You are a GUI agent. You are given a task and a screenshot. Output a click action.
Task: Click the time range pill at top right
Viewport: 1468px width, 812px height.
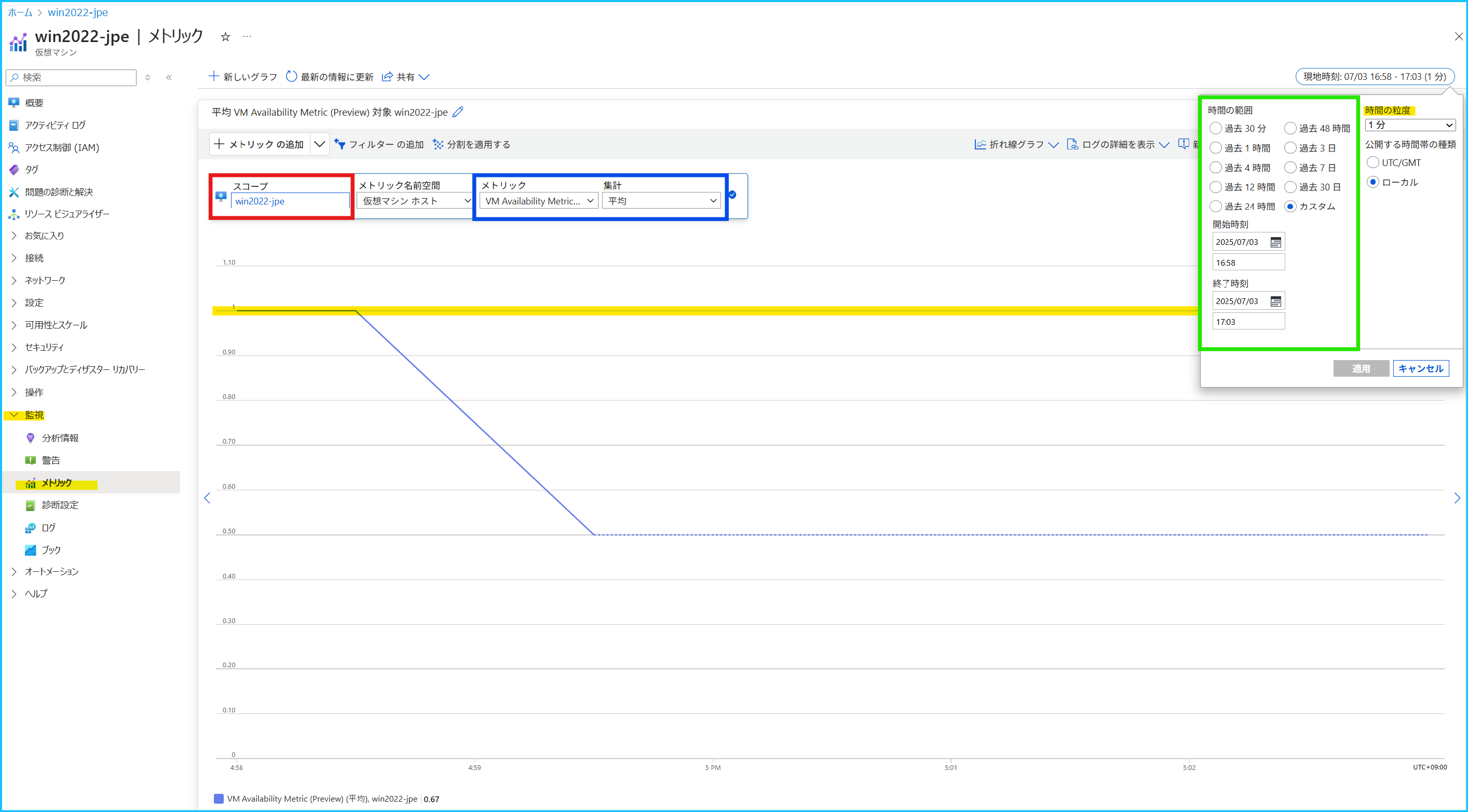pyautogui.click(x=1375, y=76)
